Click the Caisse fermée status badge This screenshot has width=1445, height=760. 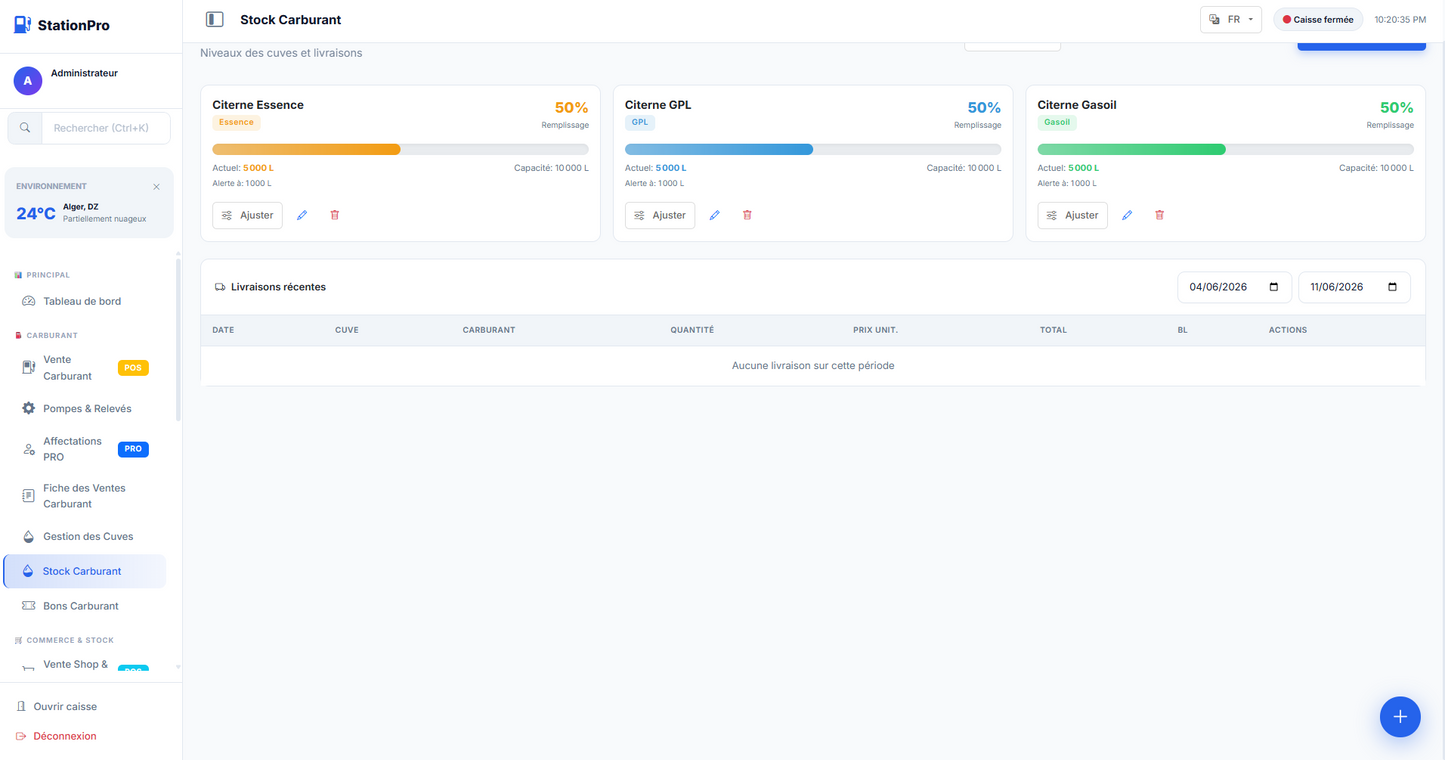pyautogui.click(x=1318, y=20)
